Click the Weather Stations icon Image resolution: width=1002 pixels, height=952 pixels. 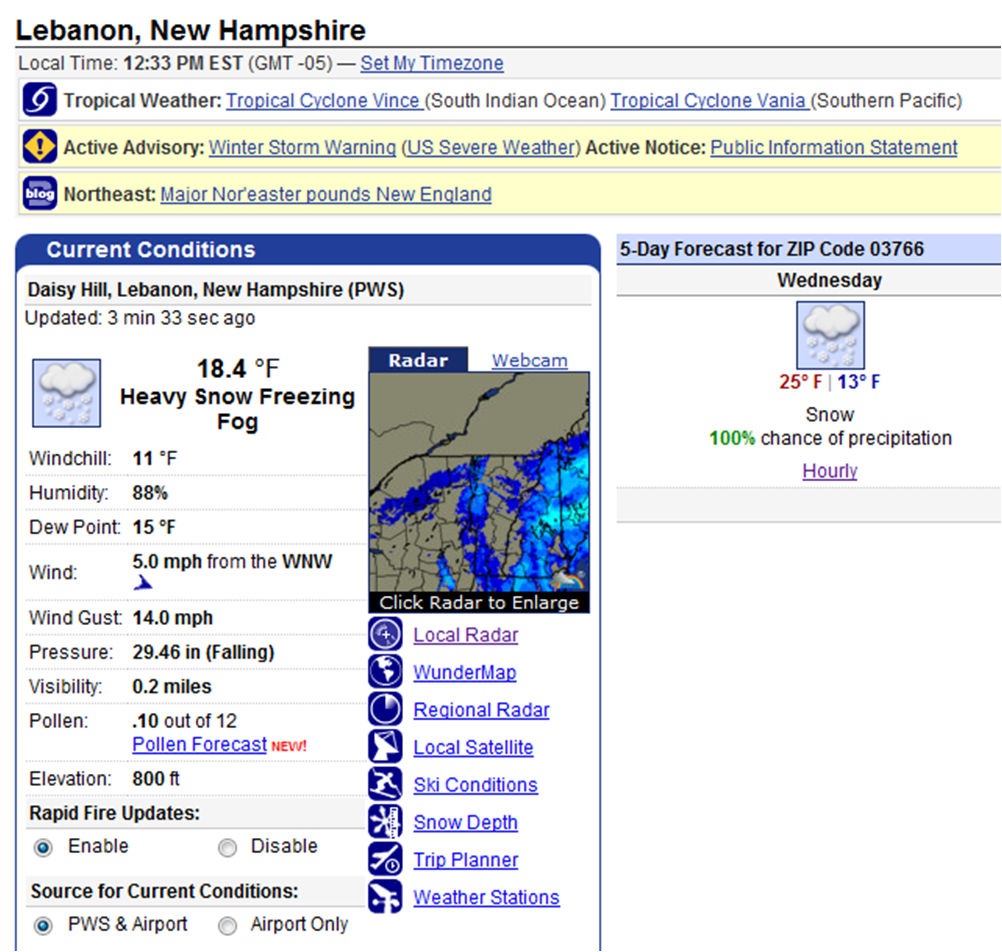[x=385, y=896]
